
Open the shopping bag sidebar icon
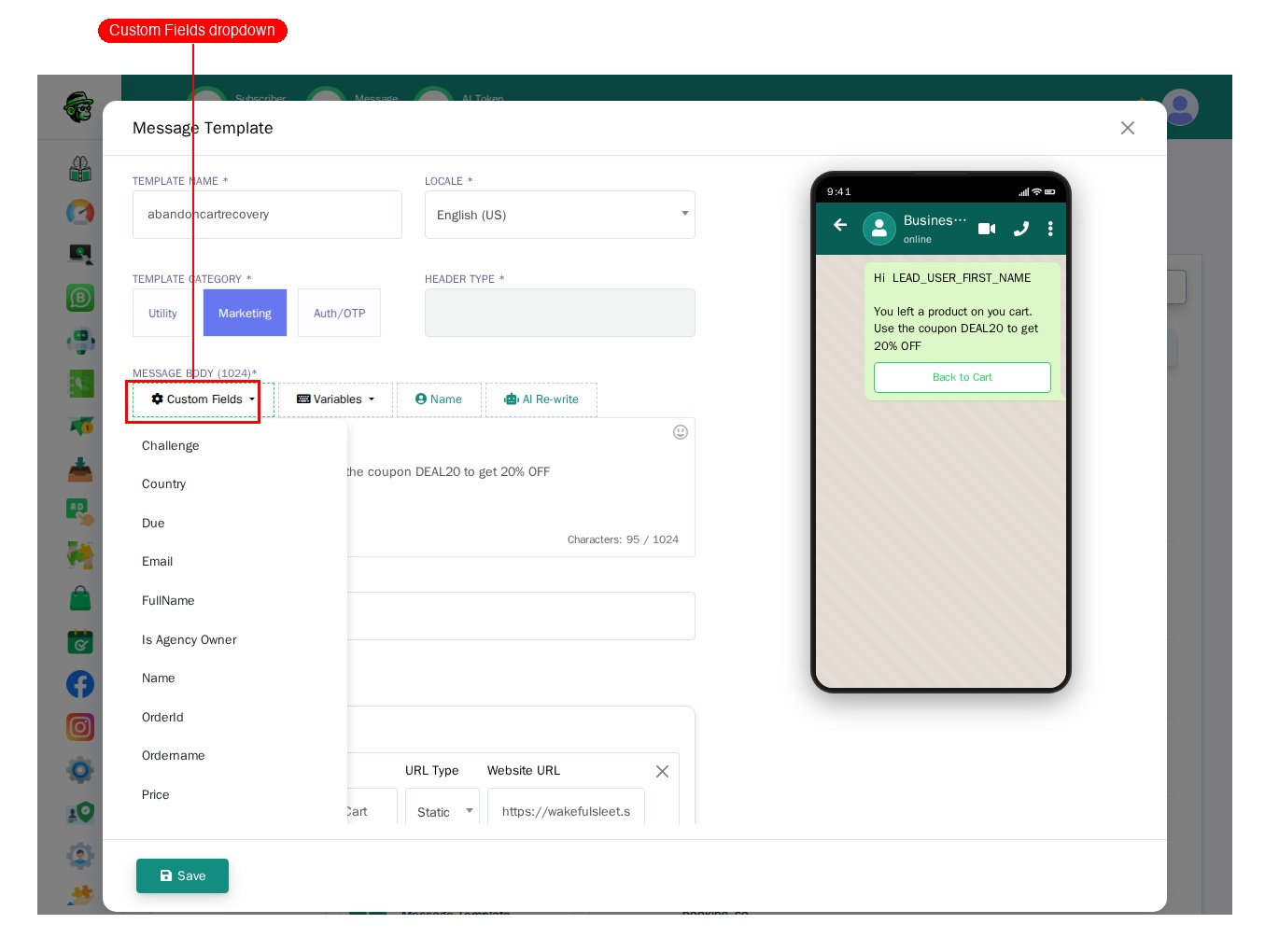(80, 598)
